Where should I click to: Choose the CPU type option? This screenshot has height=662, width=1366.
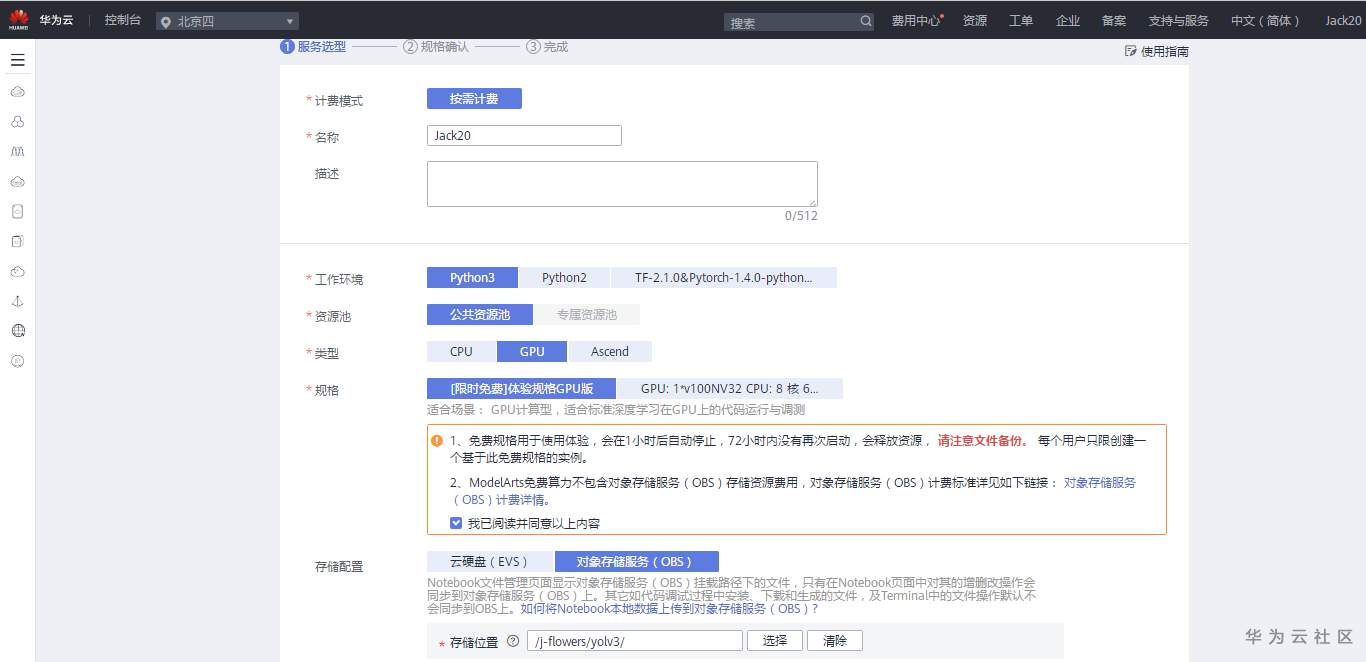[461, 352]
